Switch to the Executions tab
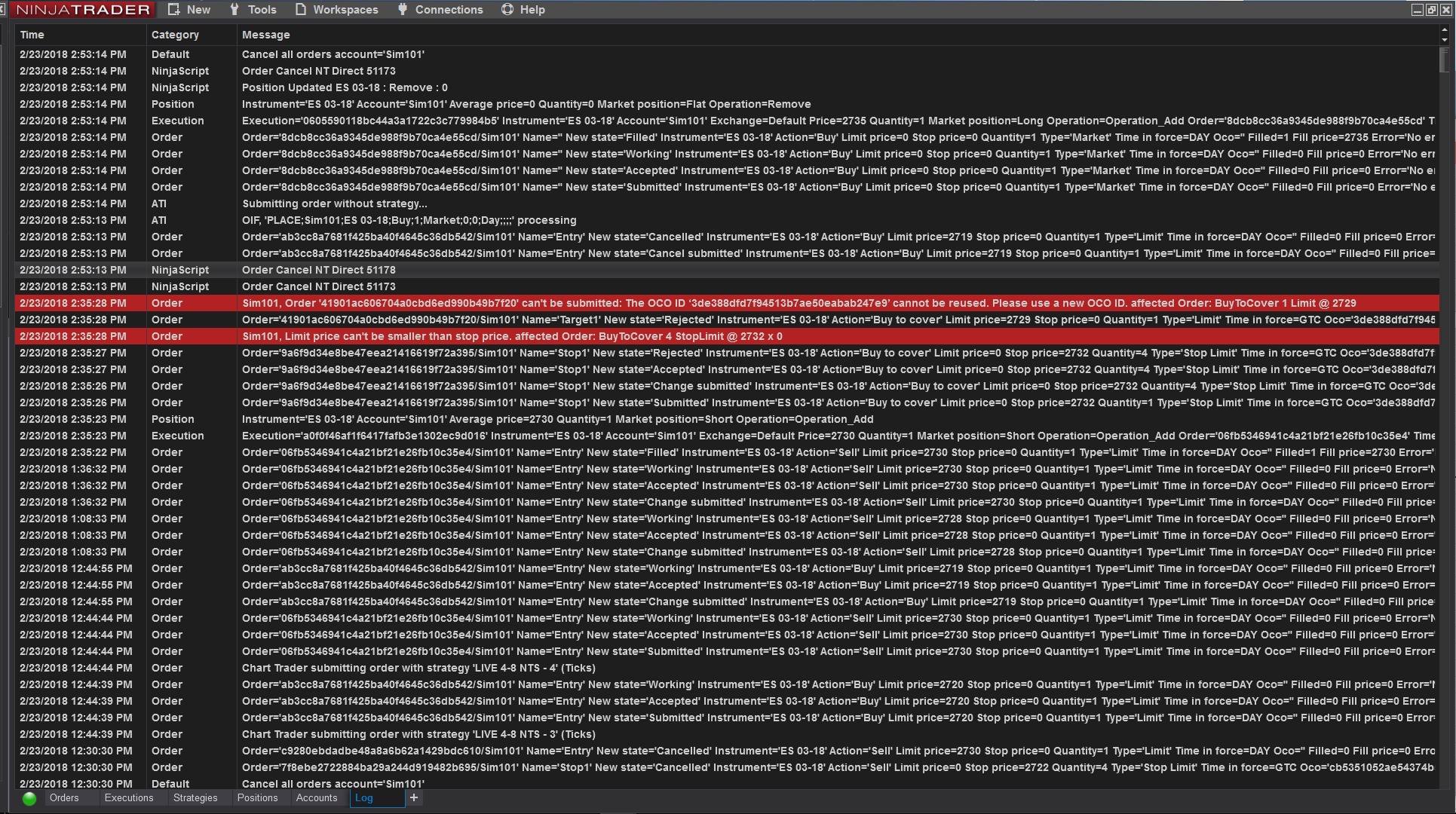 point(129,798)
